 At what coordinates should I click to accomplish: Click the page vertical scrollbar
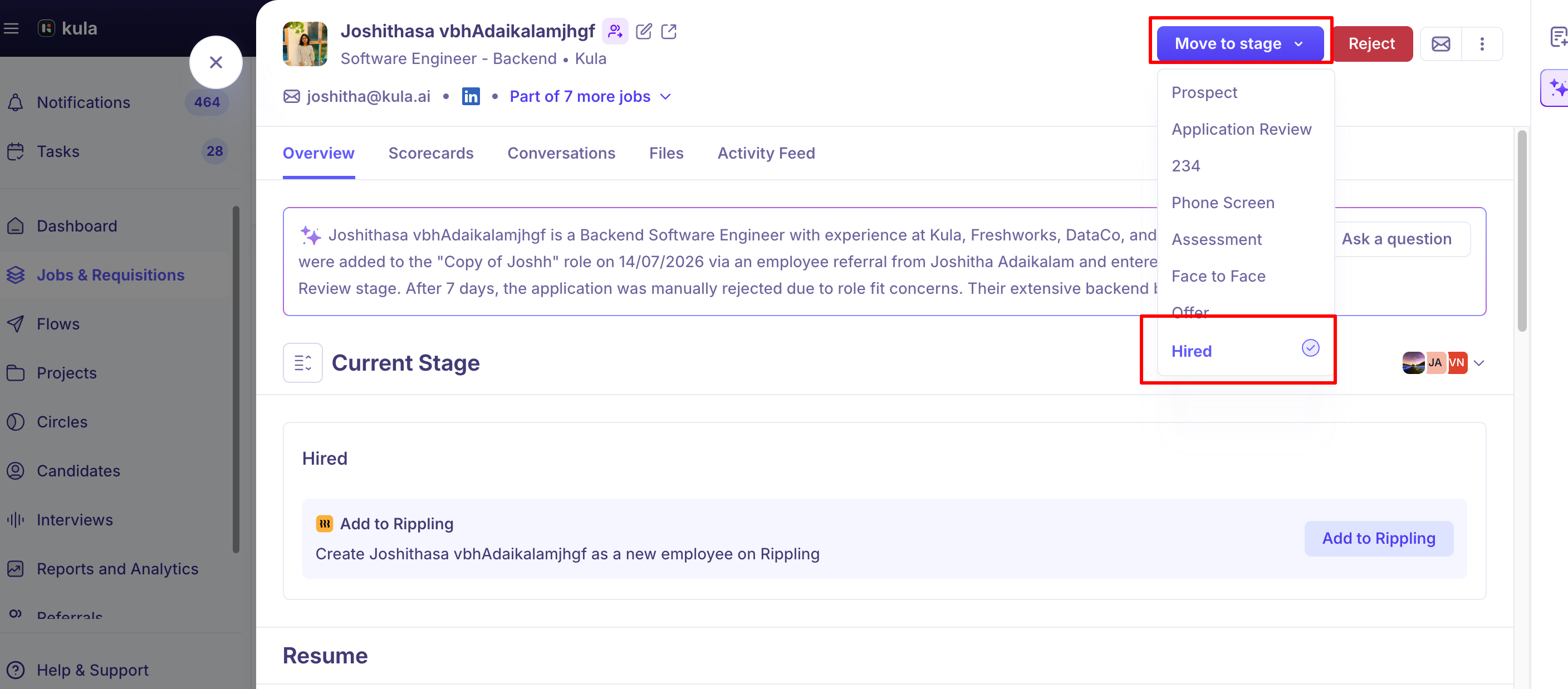(1522, 232)
